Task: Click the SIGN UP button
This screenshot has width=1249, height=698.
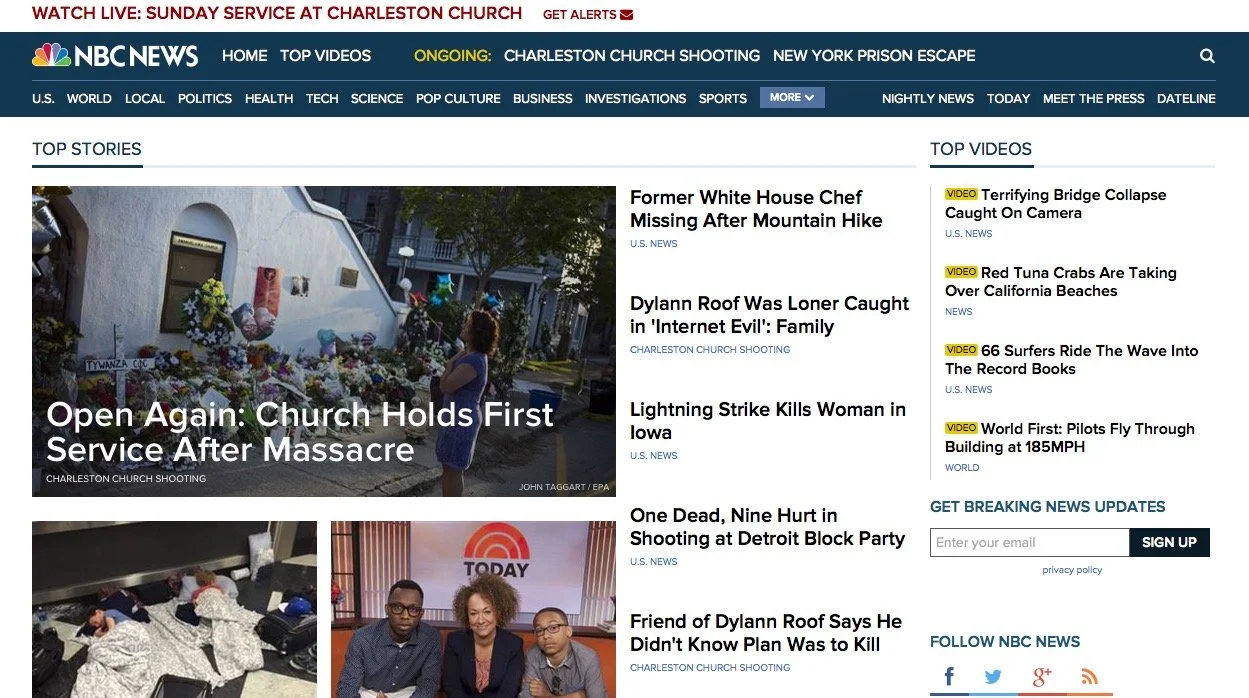Action: tap(1169, 542)
